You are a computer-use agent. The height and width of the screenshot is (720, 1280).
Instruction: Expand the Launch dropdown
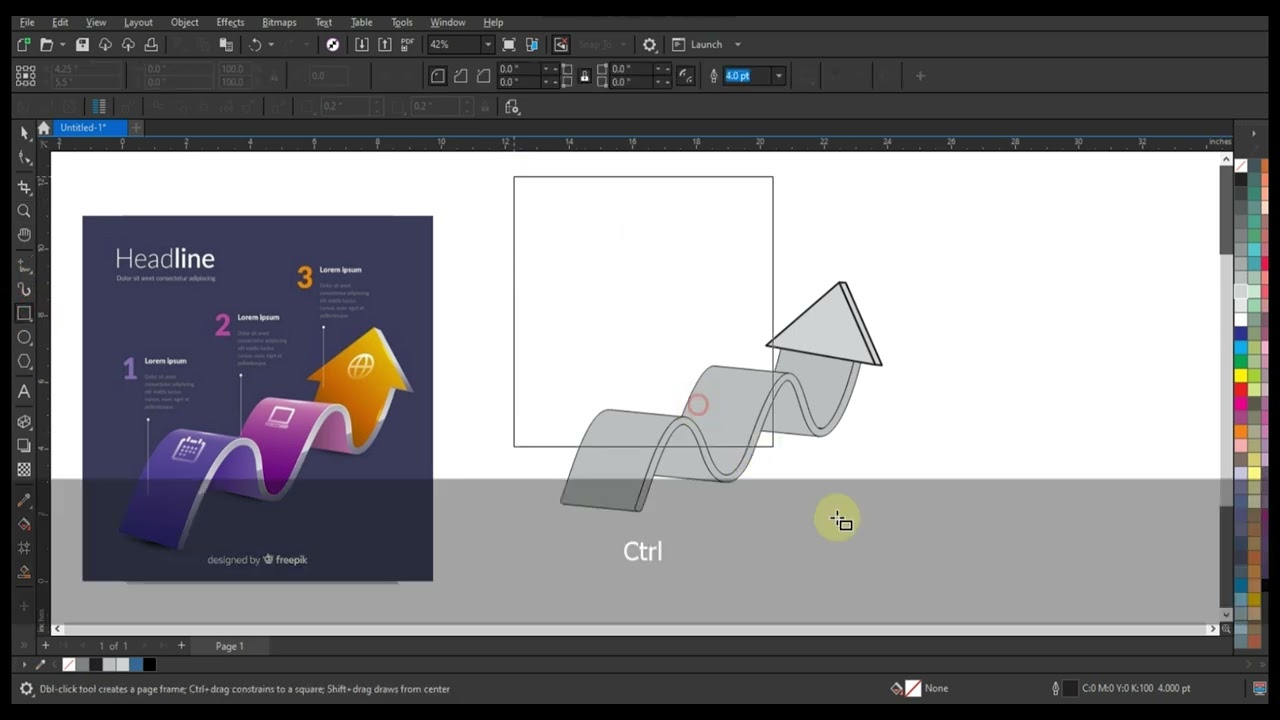tap(738, 44)
